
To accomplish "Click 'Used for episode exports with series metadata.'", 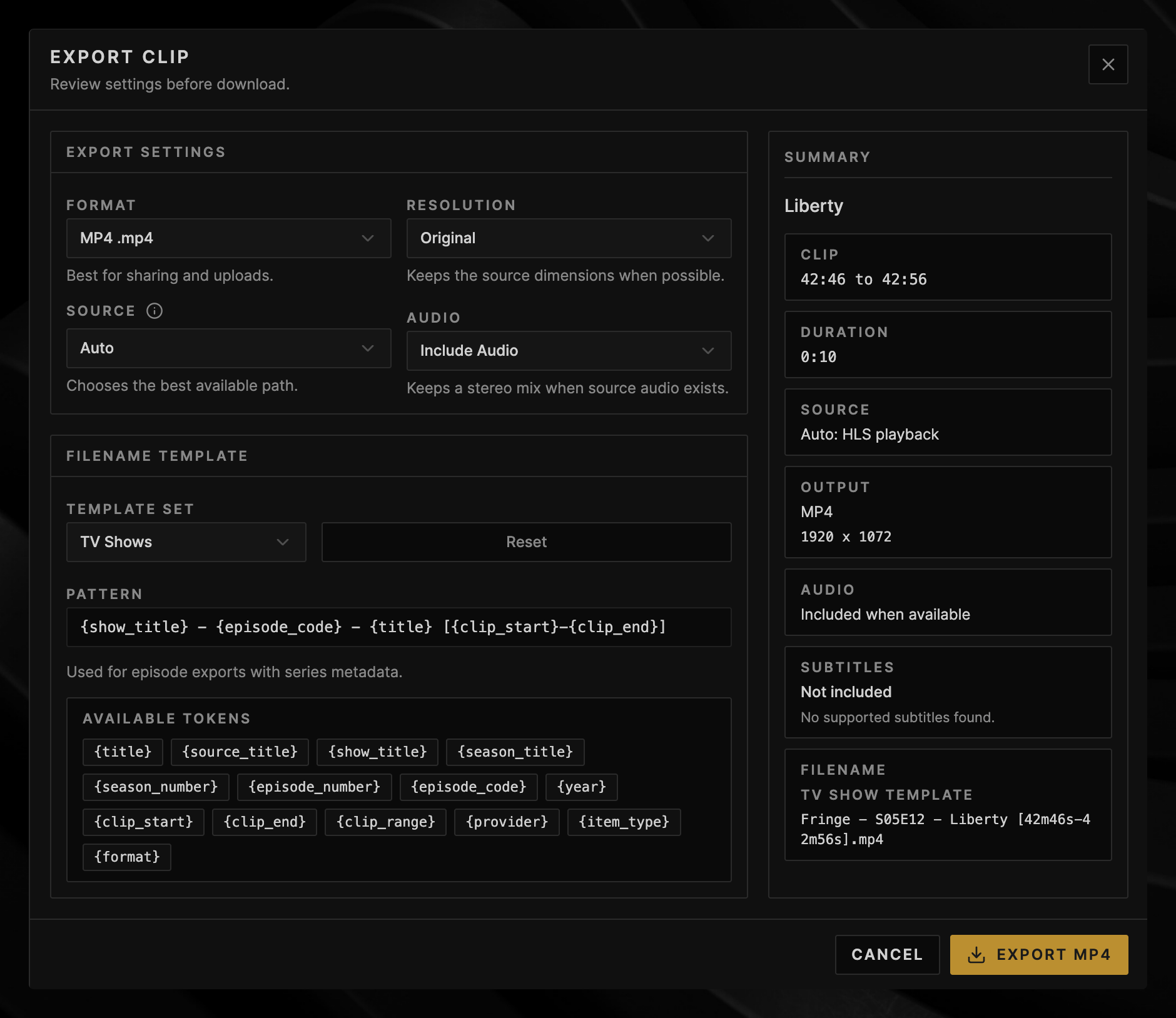I will (235, 672).
